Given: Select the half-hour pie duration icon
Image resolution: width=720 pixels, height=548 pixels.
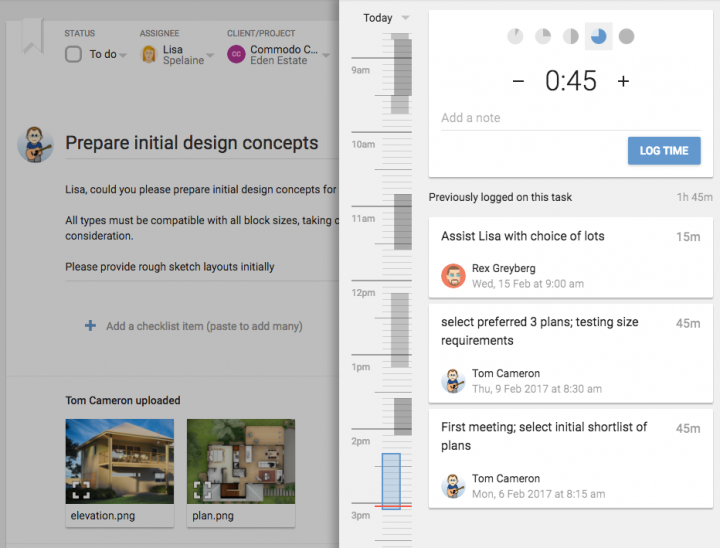Looking at the screenshot, I should (571, 36).
